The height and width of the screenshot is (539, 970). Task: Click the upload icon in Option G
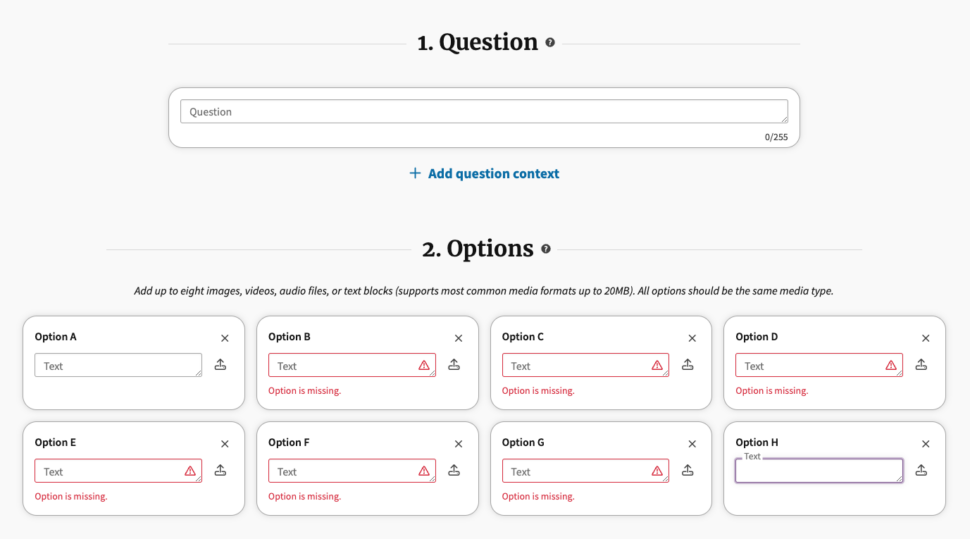pos(688,470)
